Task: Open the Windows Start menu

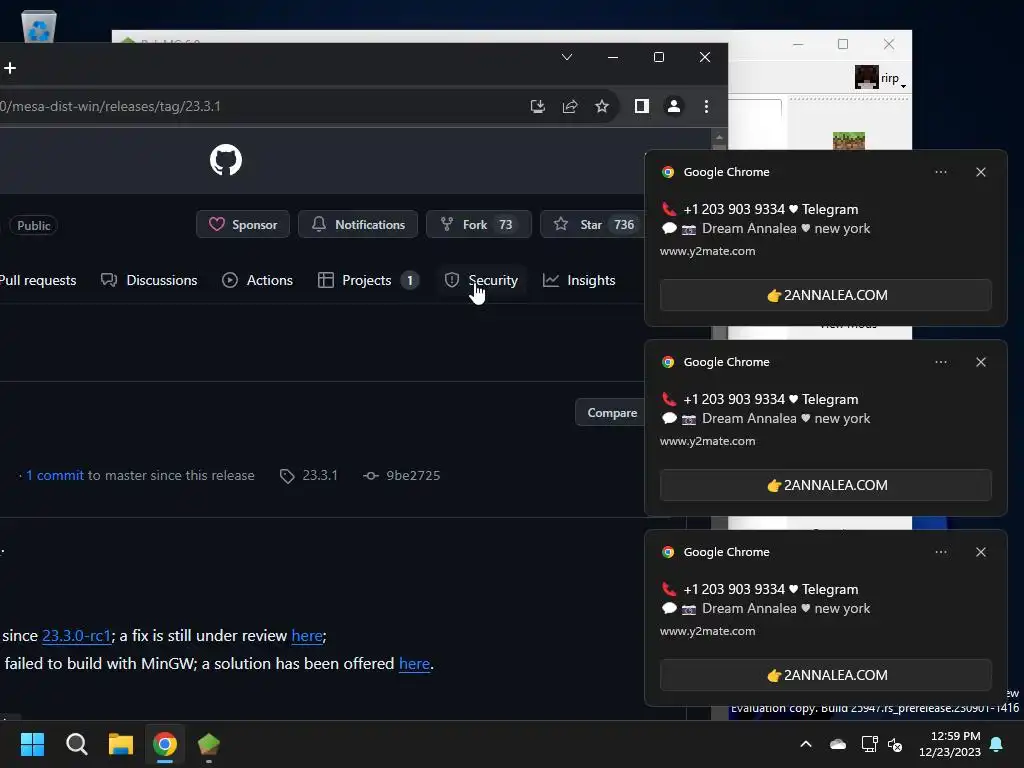Action: [x=32, y=744]
